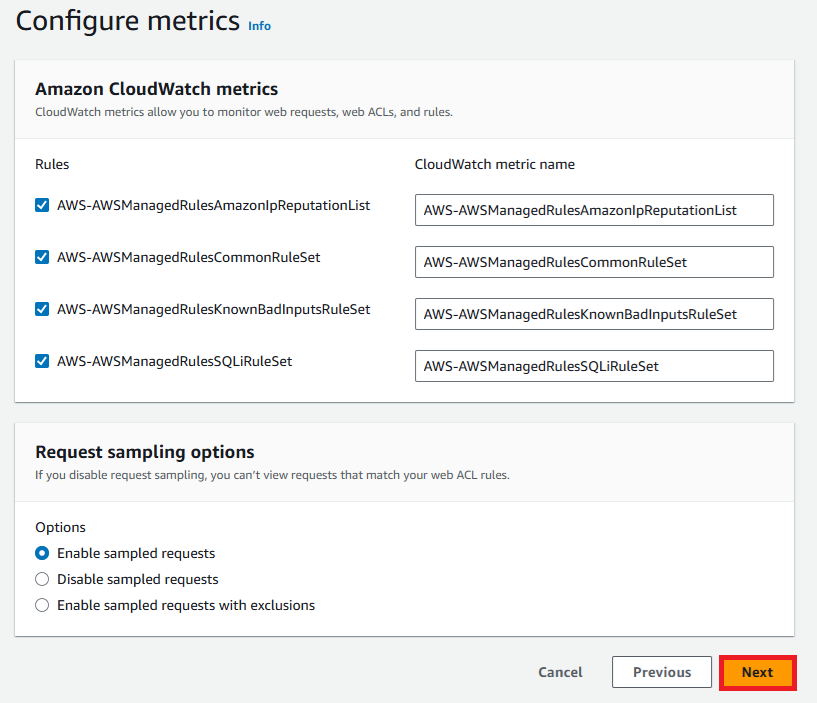The image size is (817, 703).
Task: Pick Enable sampled requests with exclusions radio
Action: pyautogui.click(x=42, y=605)
